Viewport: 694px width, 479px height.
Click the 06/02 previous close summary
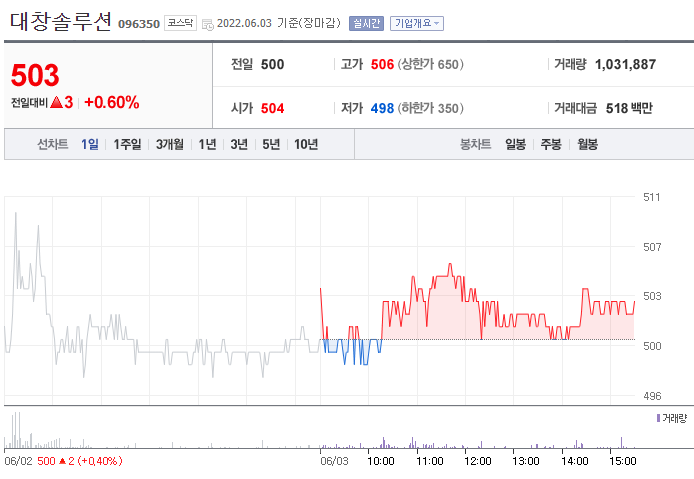point(63,461)
